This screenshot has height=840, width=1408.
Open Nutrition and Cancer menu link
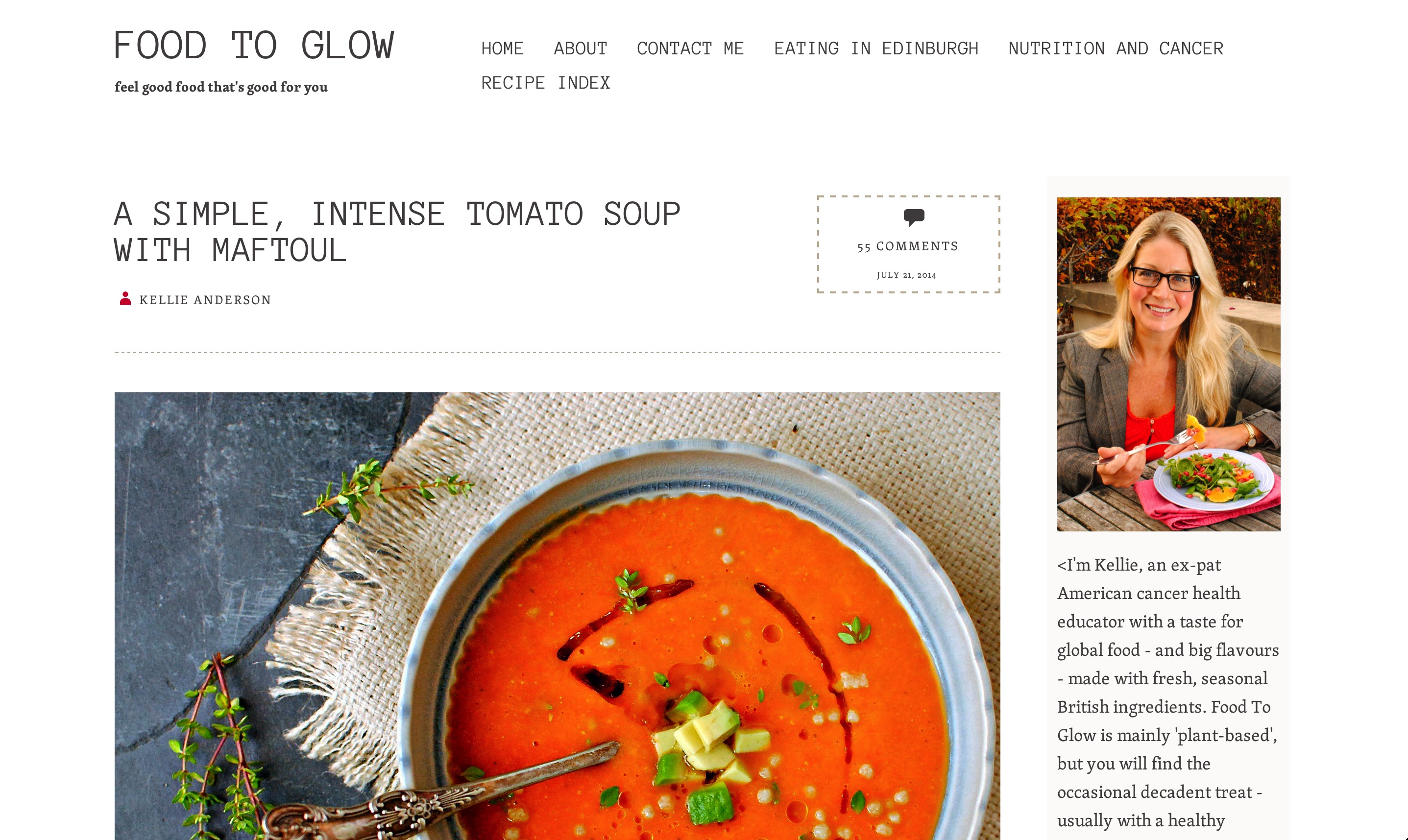coord(1116,48)
